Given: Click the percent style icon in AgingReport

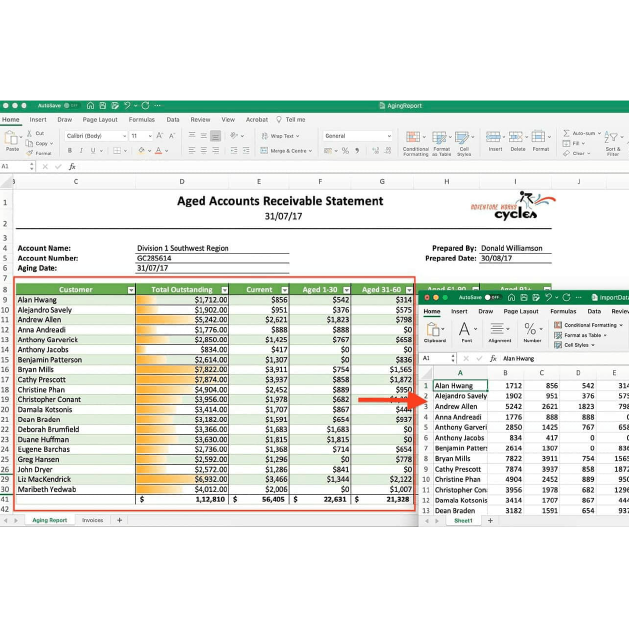Looking at the screenshot, I should click(x=345, y=150).
